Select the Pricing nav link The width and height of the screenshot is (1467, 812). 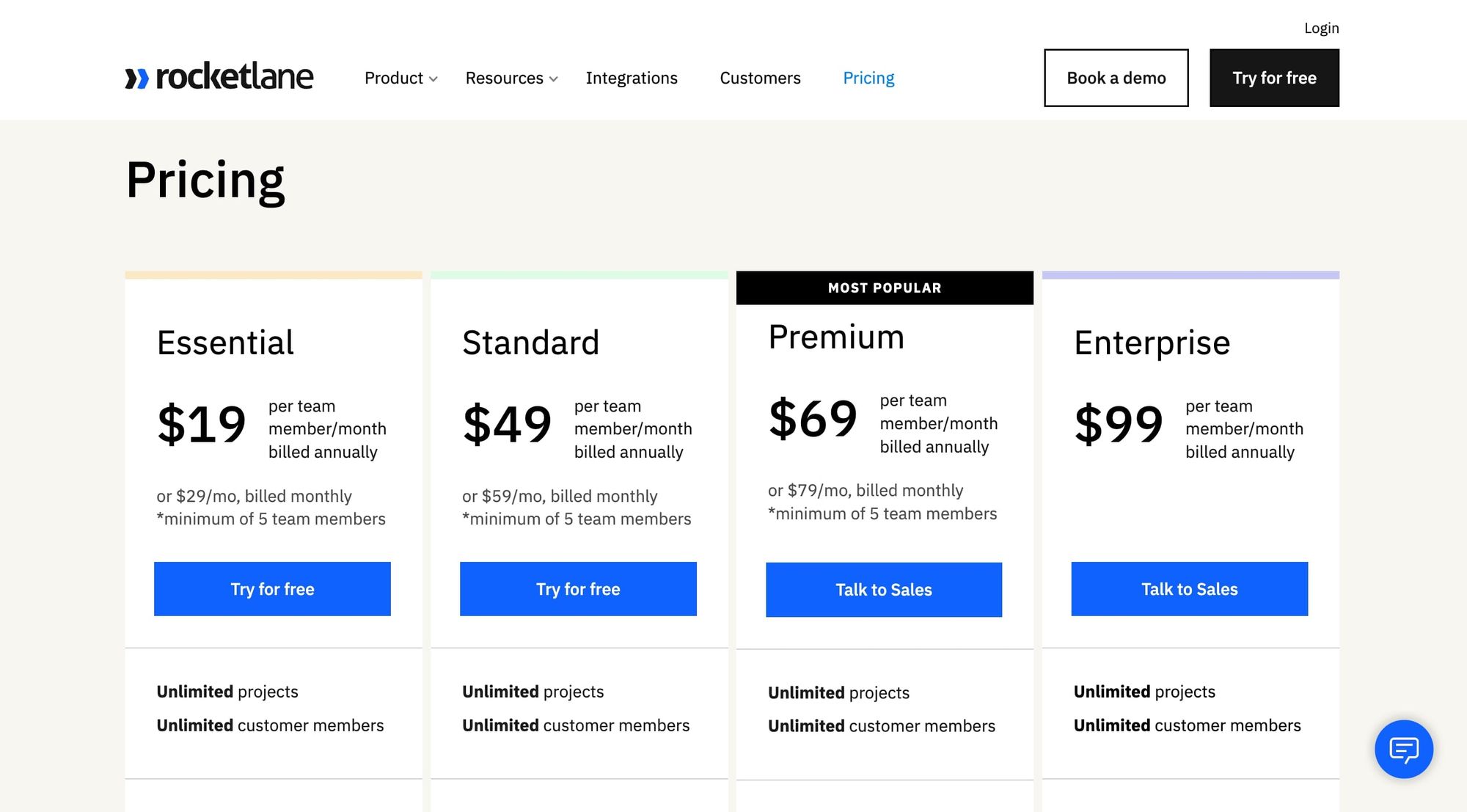point(868,78)
